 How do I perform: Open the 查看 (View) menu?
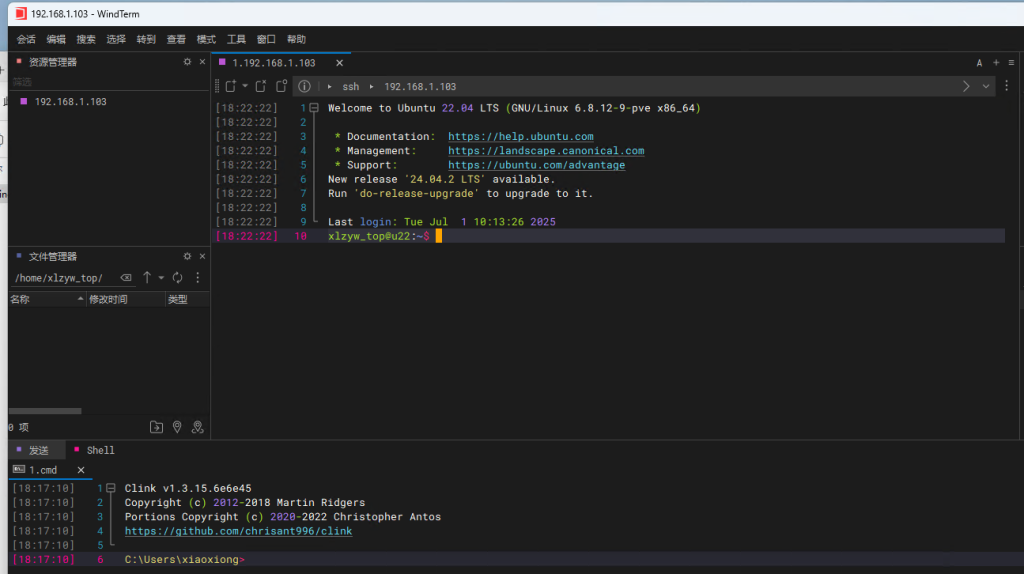pos(176,39)
